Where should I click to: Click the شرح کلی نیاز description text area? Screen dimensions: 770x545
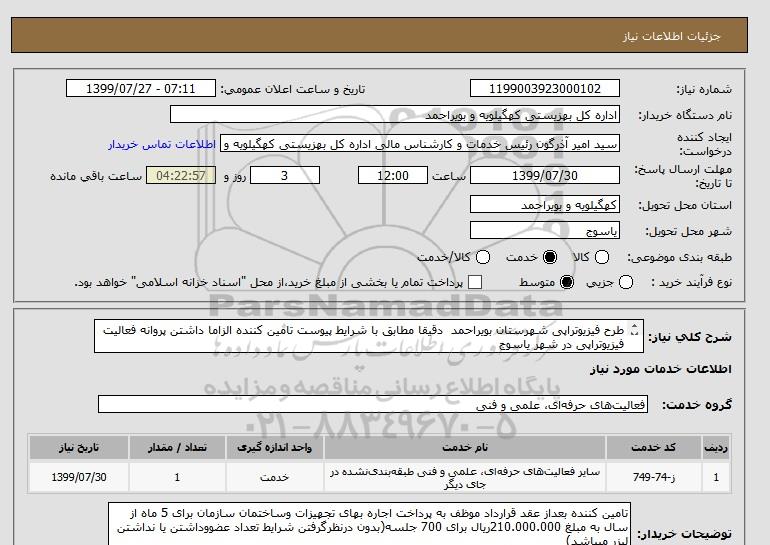(369, 336)
